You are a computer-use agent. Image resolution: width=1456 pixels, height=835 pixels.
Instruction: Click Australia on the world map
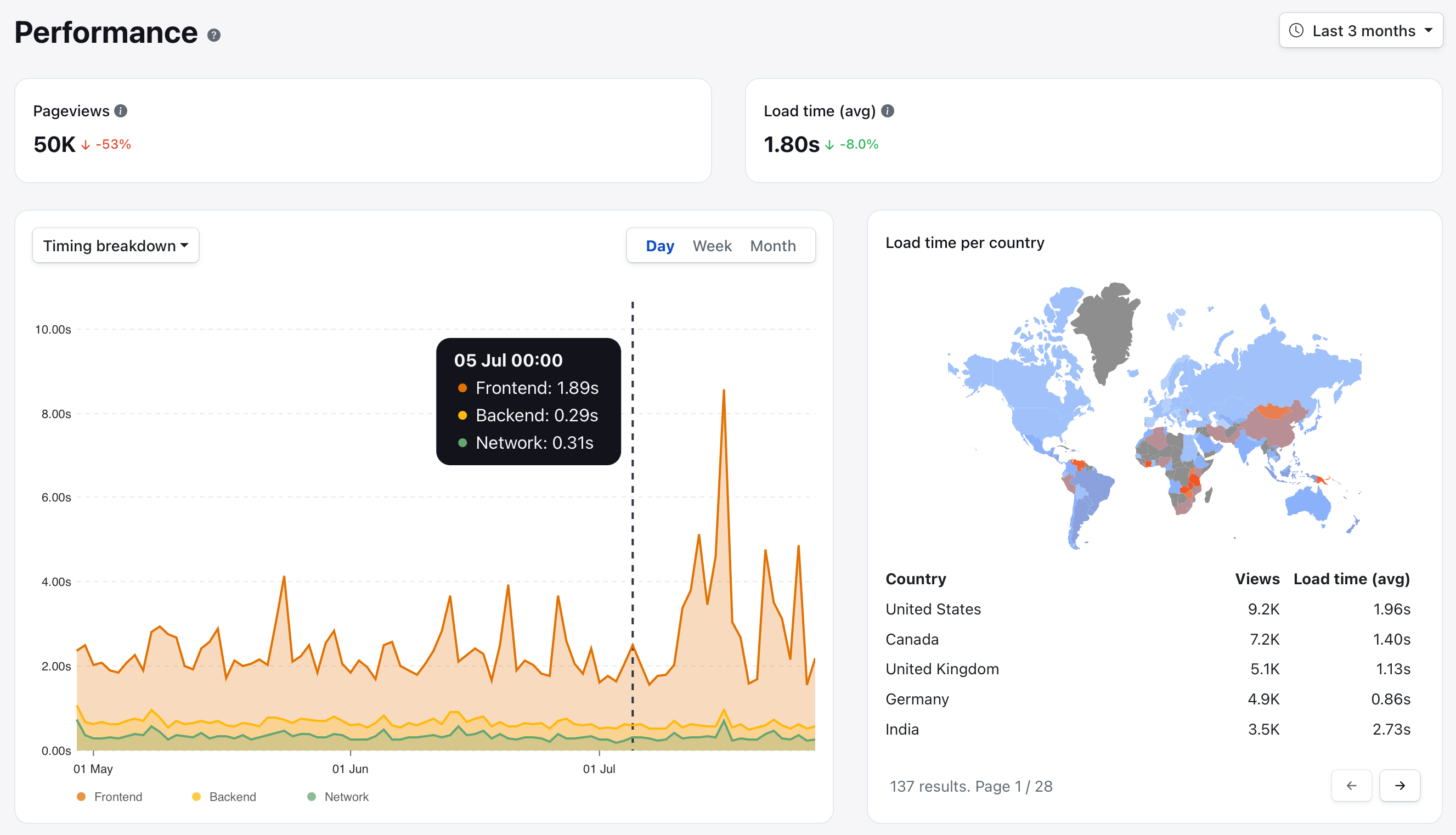(x=1307, y=505)
